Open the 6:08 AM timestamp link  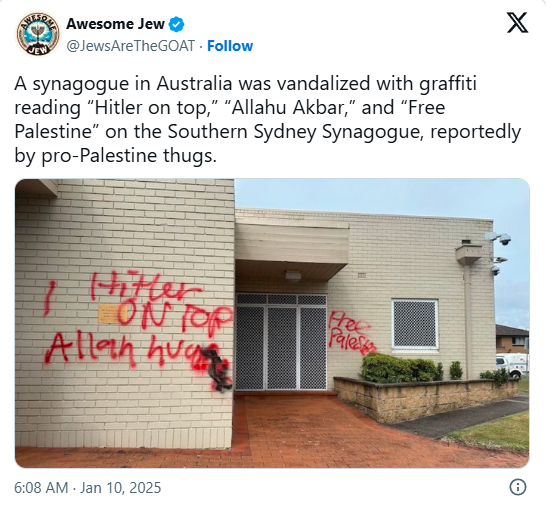[41, 488]
